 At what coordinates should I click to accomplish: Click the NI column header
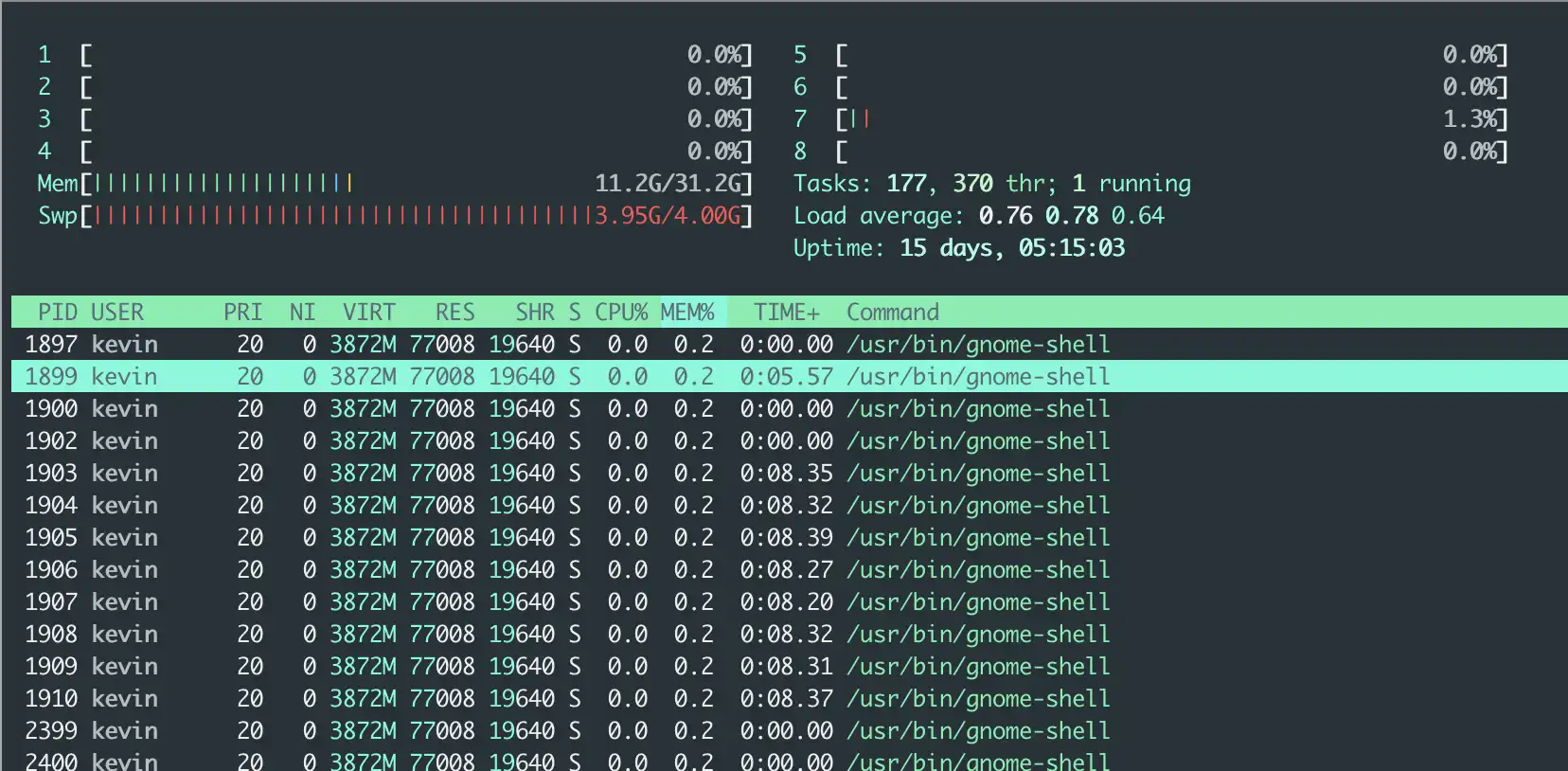(303, 313)
